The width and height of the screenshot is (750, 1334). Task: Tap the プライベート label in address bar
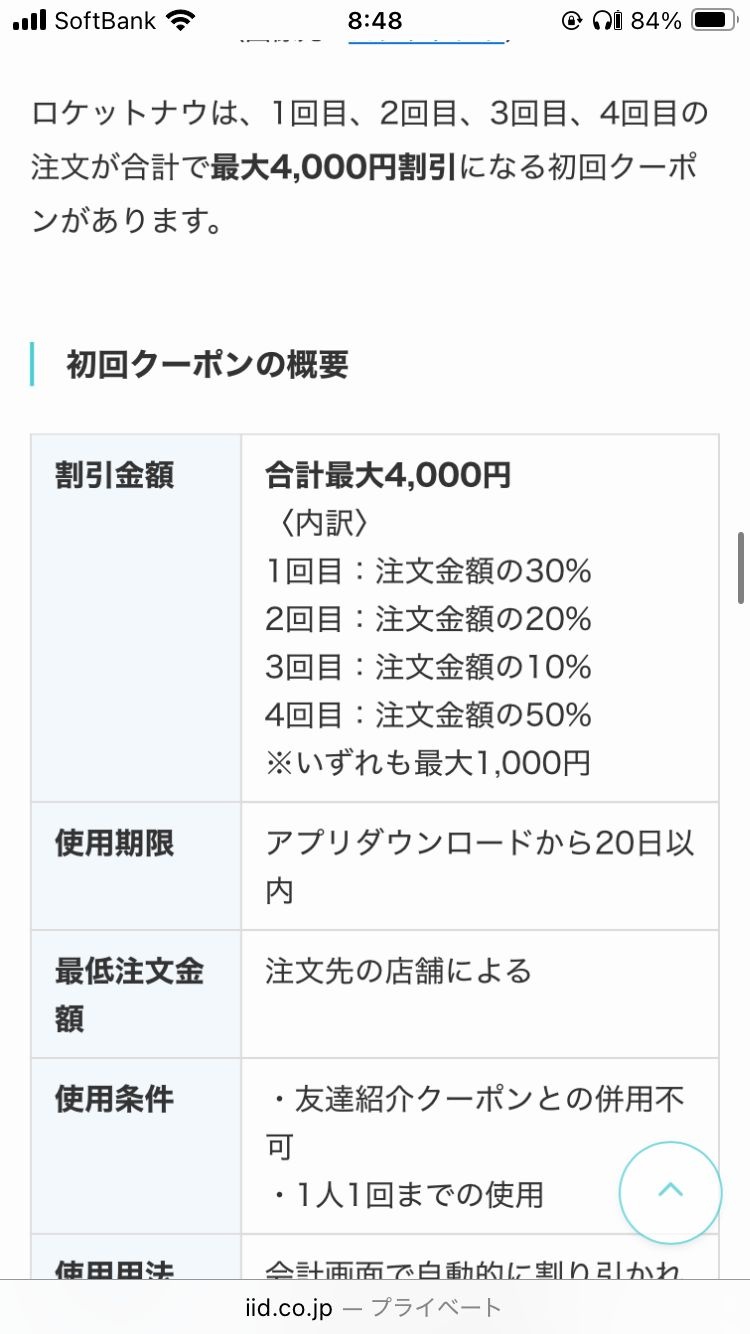[436, 1307]
